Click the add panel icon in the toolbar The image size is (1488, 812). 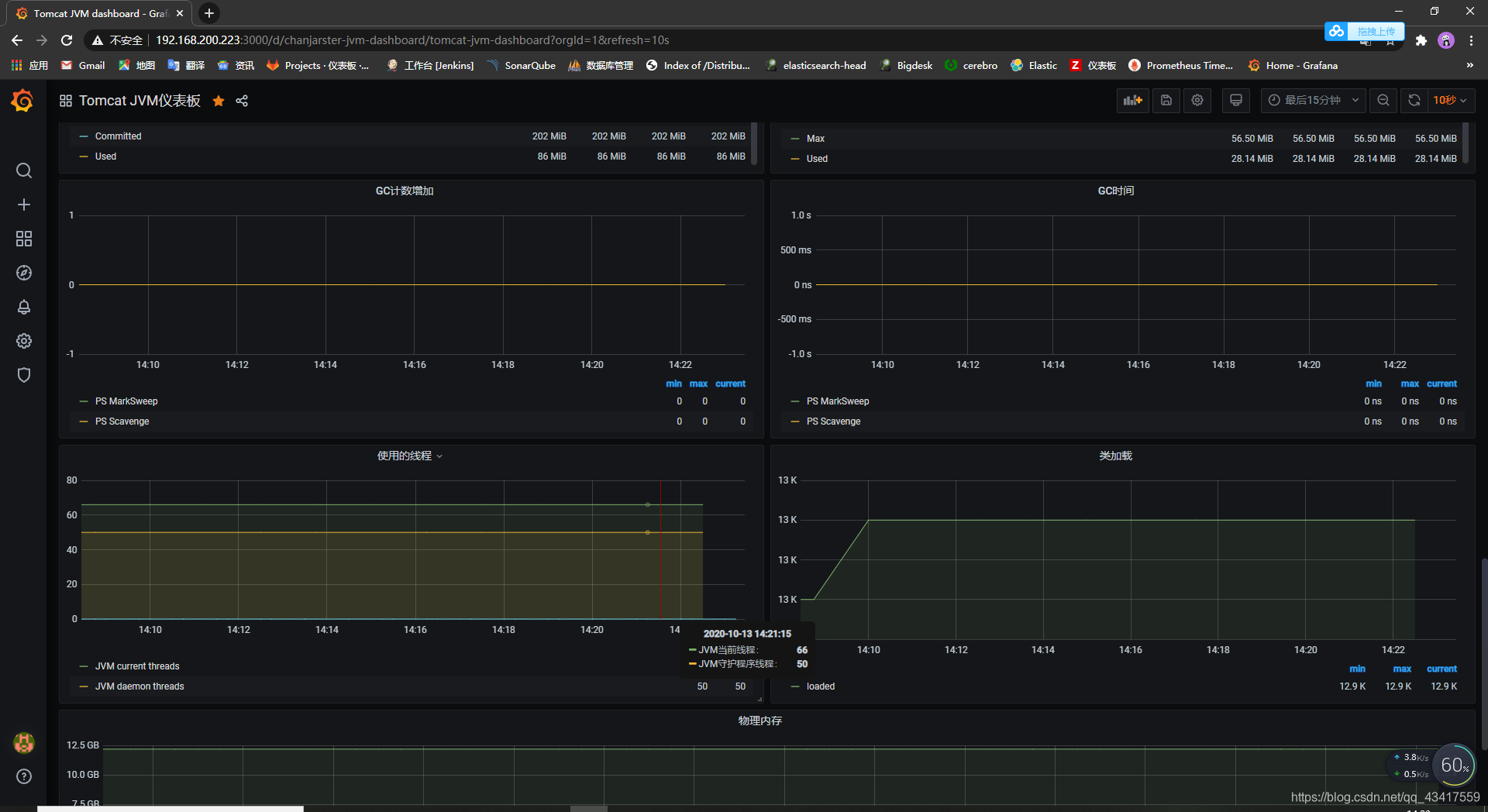pyautogui.click(x=1132, y=100)
